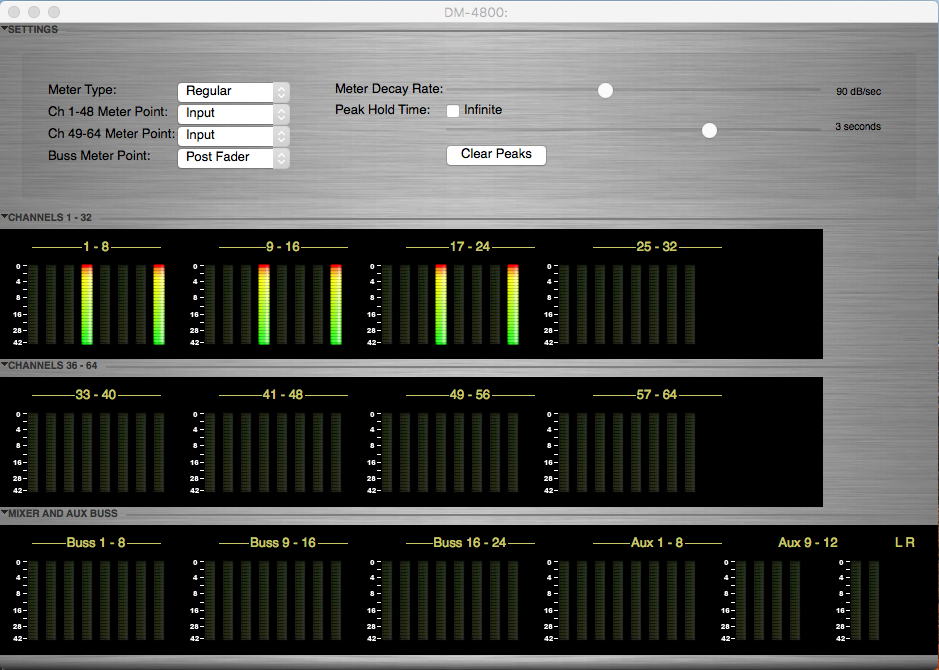The height and width of the screenshot is (670, 939).
Task: Click the first lit meter in group 1 - 8
Action: [87, 304]
